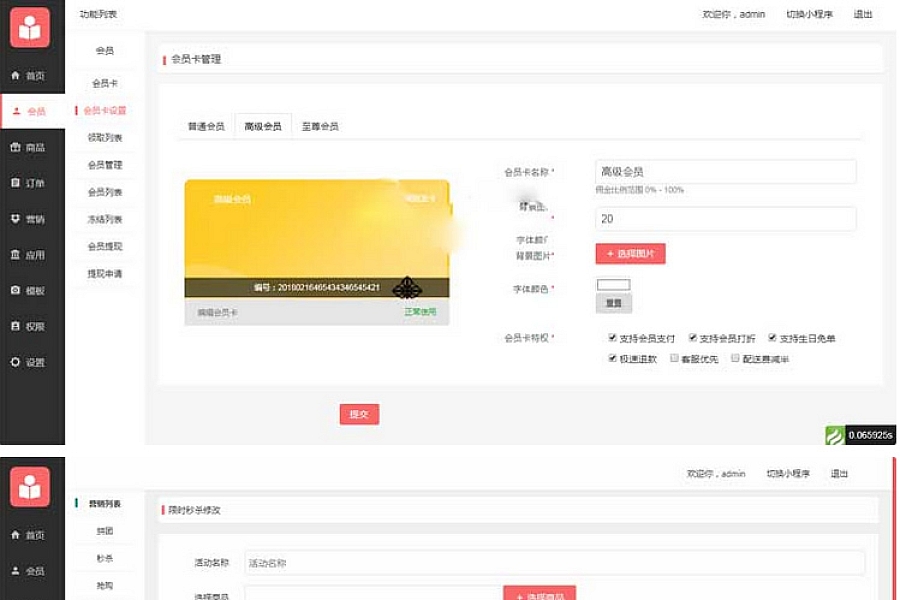The image size is (900, 600).
Task: Click the red logo above the 会员卡管理 sidebar
Action: (30, 28)
